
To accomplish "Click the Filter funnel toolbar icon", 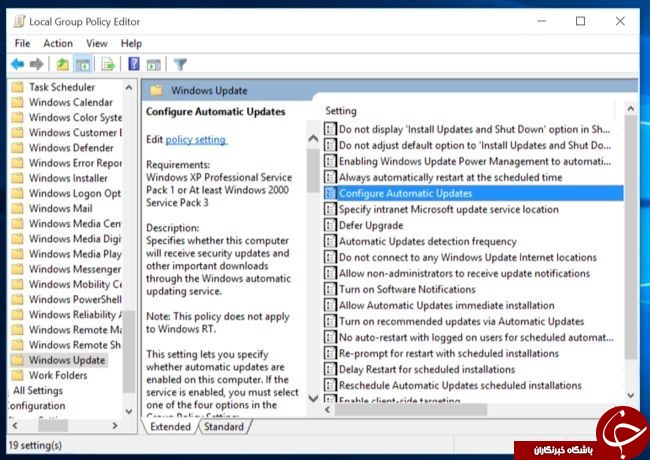I will 180,64.
